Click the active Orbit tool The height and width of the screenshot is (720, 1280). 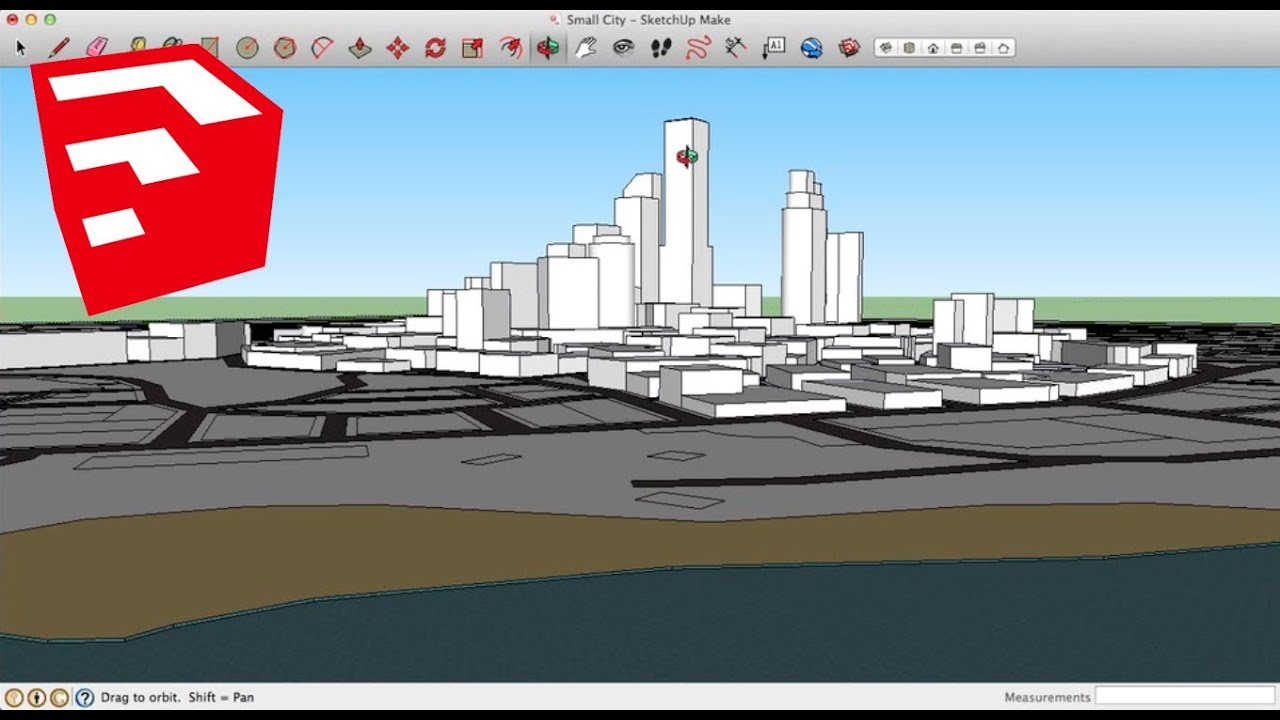548,47
